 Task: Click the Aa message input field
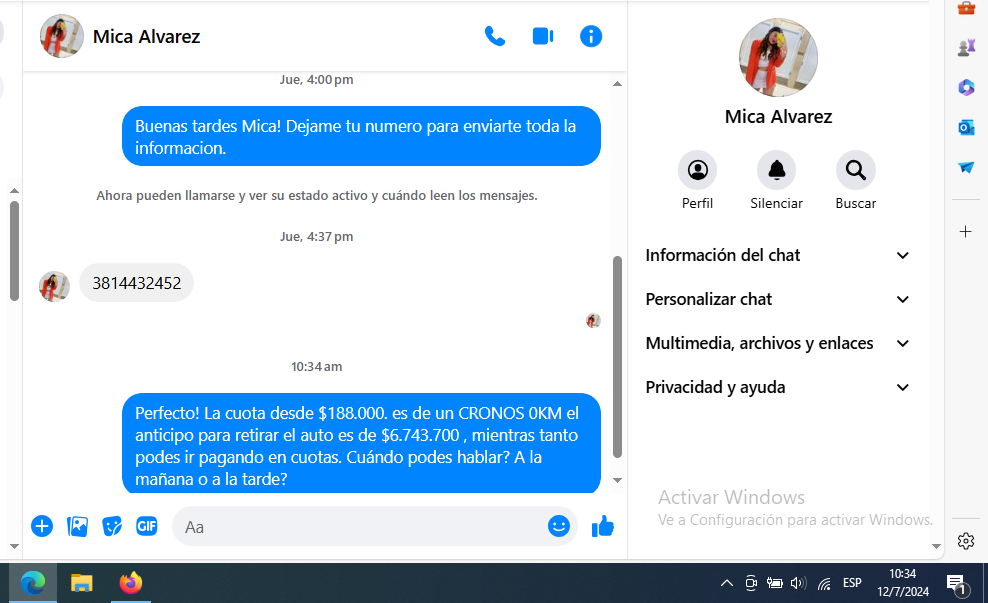tap(360, 526)
